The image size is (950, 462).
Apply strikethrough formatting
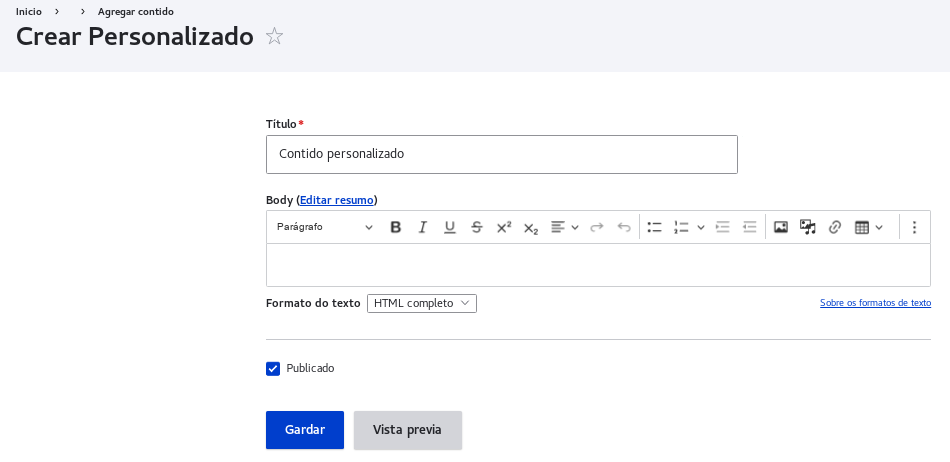(477, 228)
